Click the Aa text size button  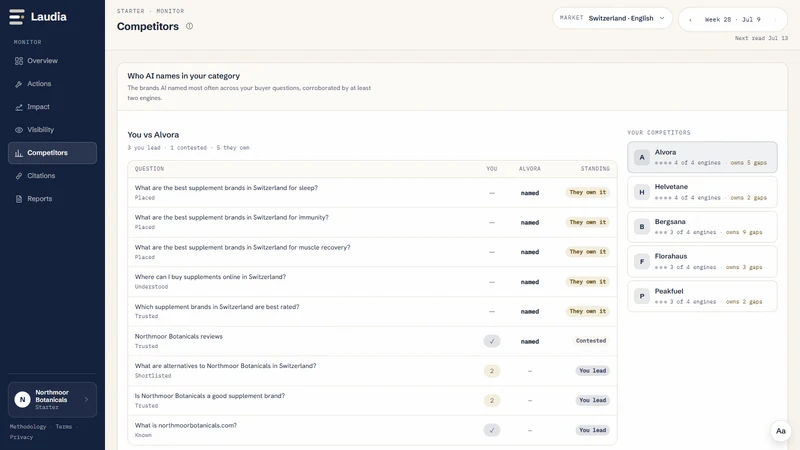tap(781, 431)
